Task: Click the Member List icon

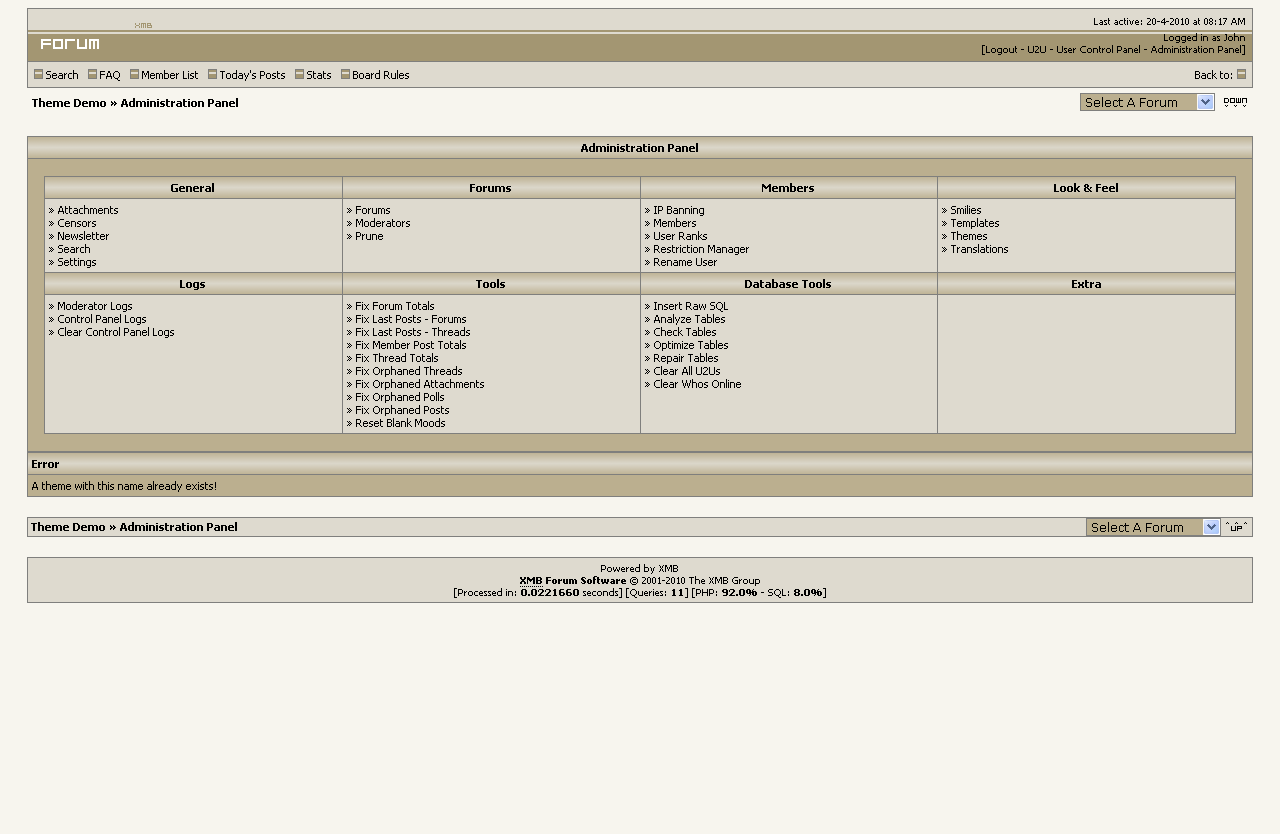Action: point(134,74)
